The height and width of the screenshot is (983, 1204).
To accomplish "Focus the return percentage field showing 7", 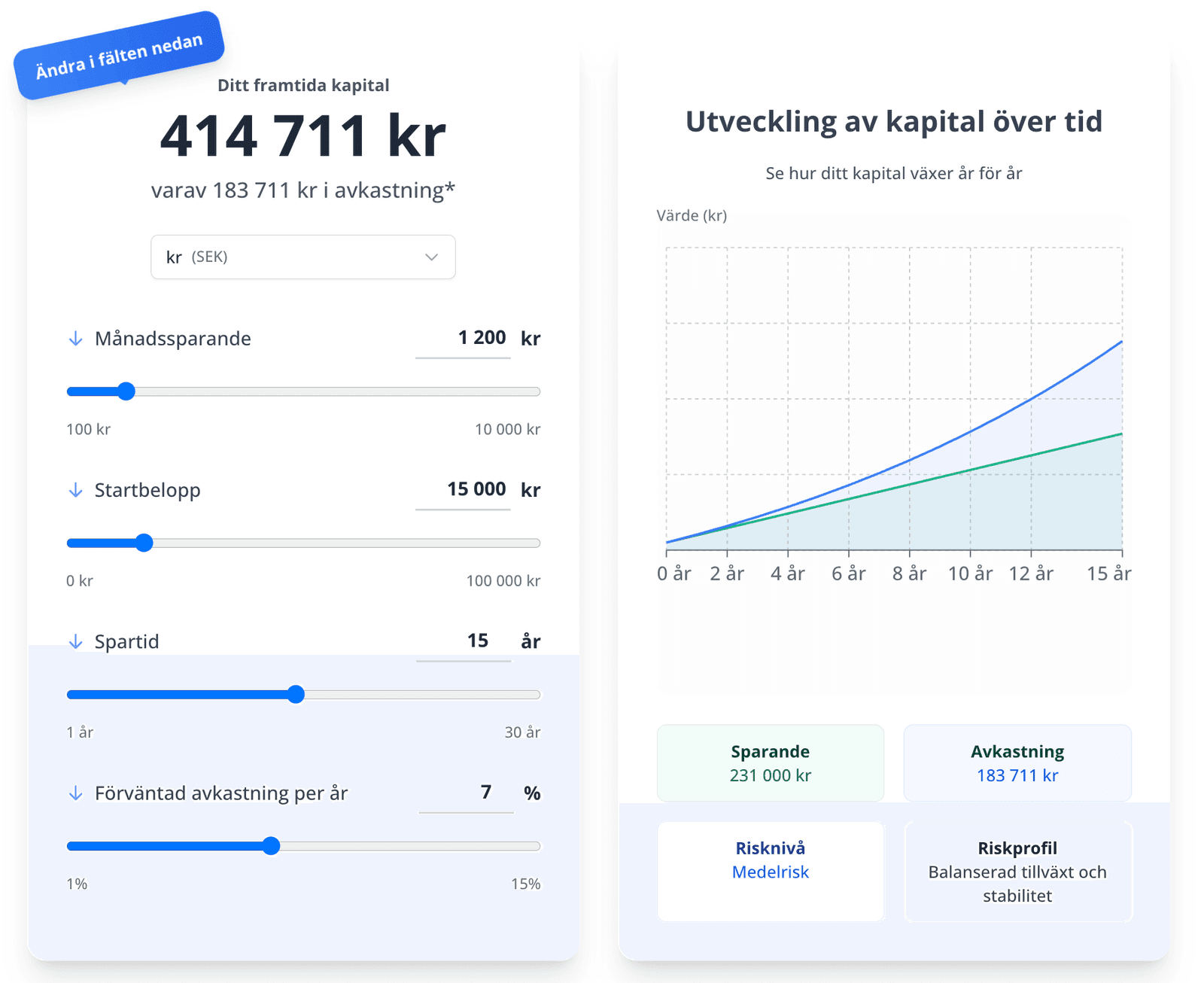I will tap(467, 793).
